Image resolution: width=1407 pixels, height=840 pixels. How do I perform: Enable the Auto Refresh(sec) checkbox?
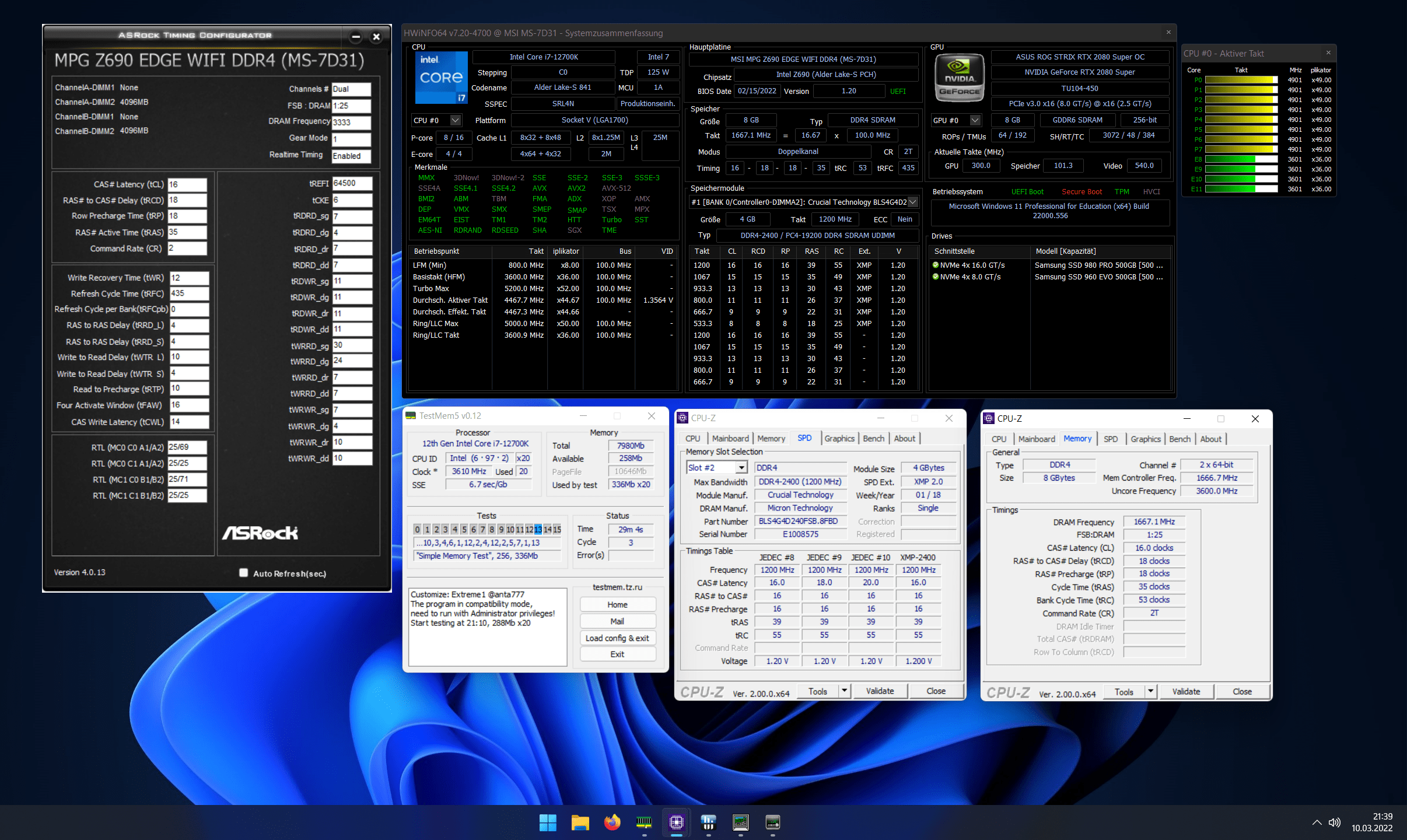click(x=243, y=573)
